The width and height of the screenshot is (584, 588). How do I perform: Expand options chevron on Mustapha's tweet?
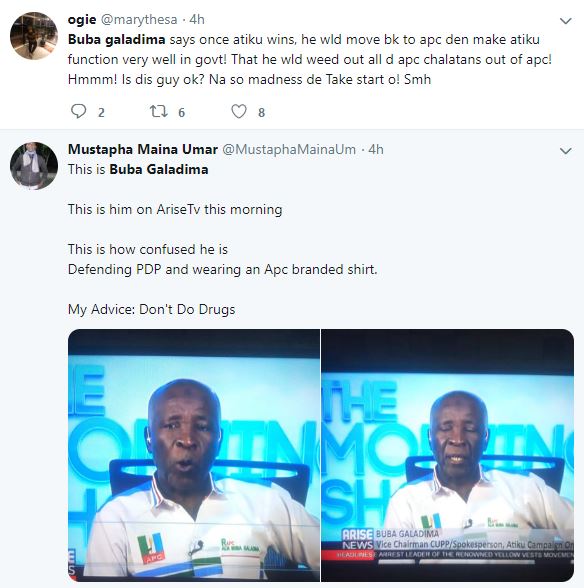[565, 151]
